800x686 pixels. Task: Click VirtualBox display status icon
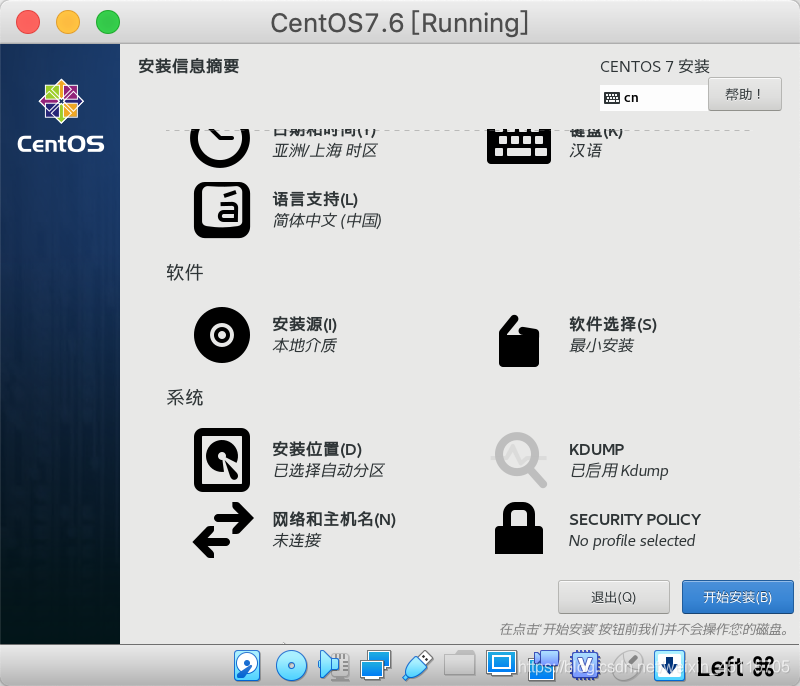tap(501, 664)
